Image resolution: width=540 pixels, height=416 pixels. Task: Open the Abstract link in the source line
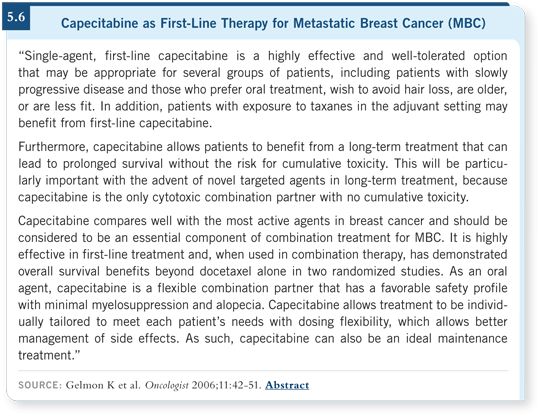pyautogui.click(x=287, y=385)
